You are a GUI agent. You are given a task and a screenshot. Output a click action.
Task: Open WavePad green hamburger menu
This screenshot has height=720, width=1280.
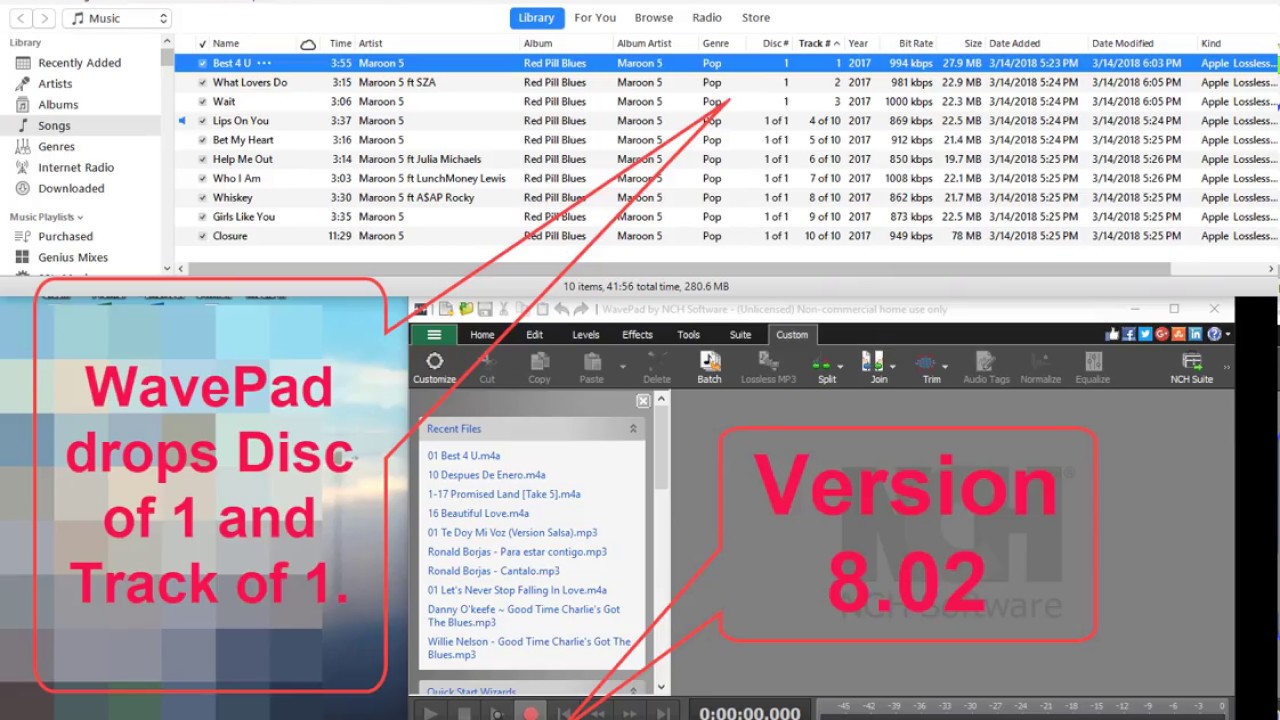pos(434,335)
